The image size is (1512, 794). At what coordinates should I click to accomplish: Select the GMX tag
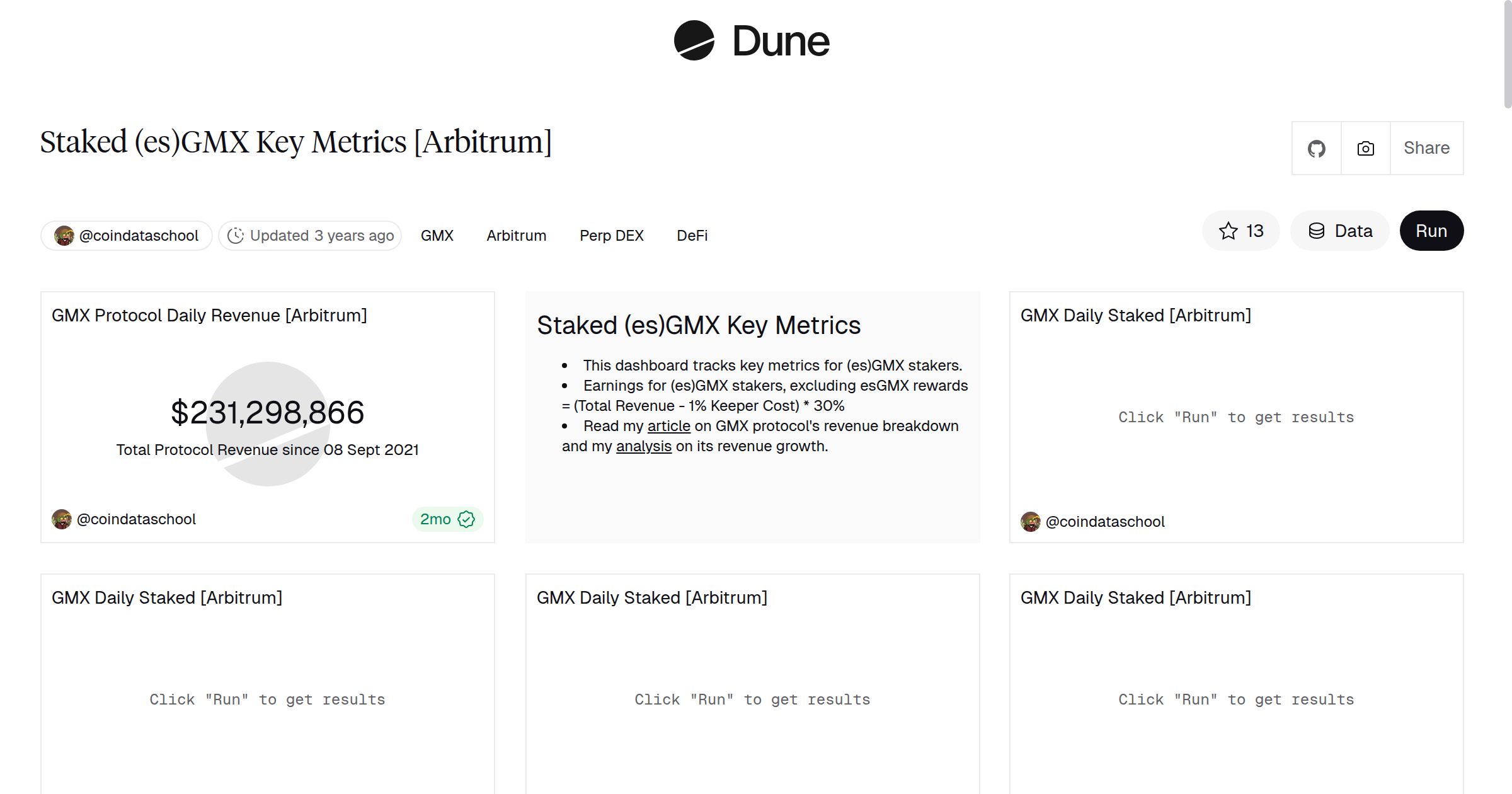click(437, 235)
